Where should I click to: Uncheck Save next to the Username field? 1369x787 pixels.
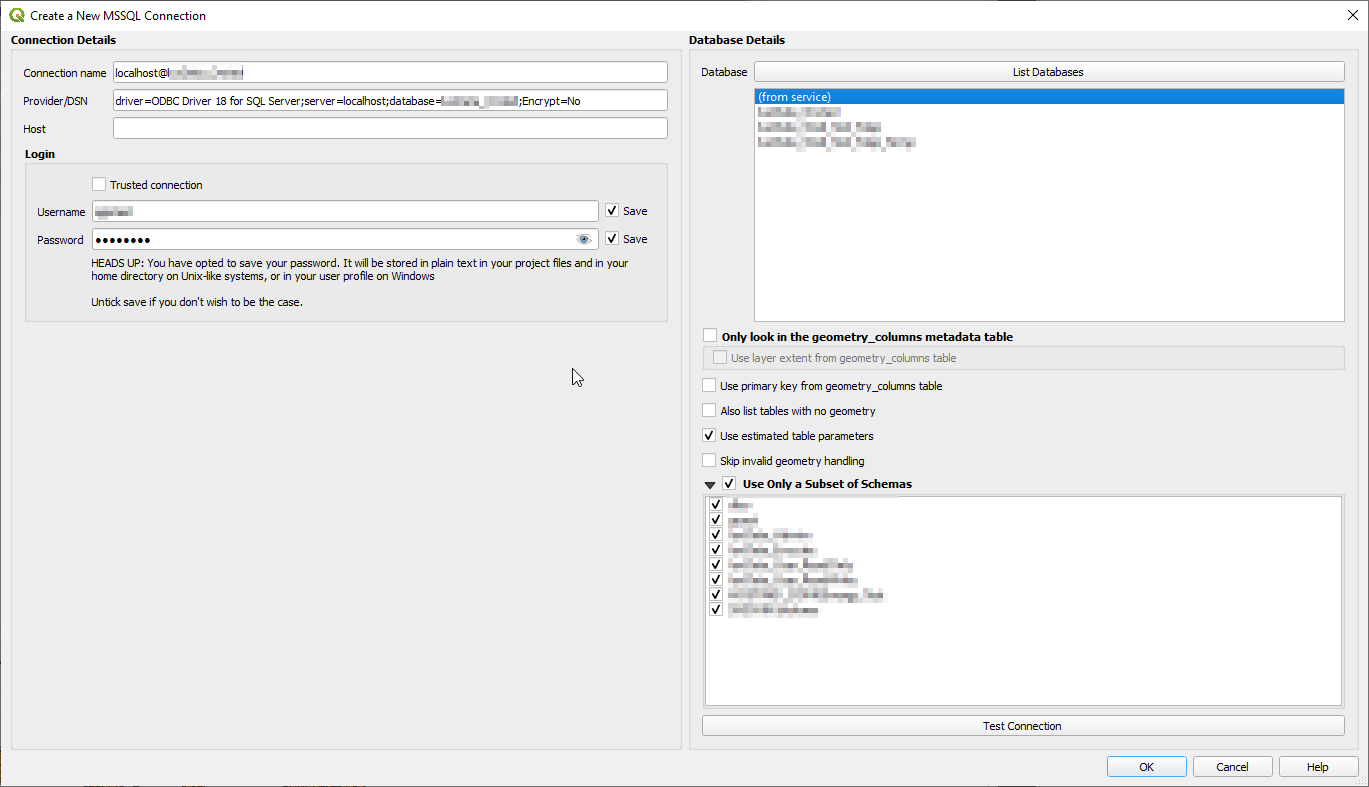pyautogui.click(x=611, y=210)
